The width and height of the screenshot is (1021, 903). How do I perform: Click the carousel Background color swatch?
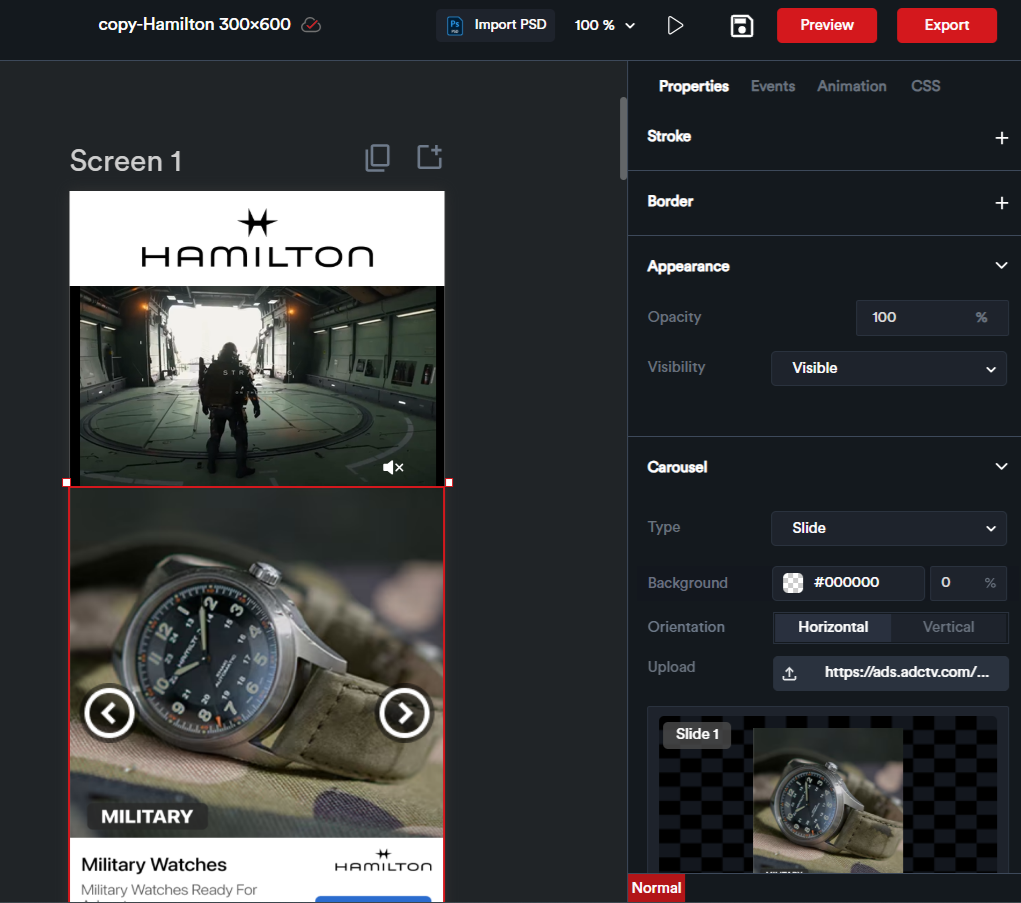tap(793, 583)
